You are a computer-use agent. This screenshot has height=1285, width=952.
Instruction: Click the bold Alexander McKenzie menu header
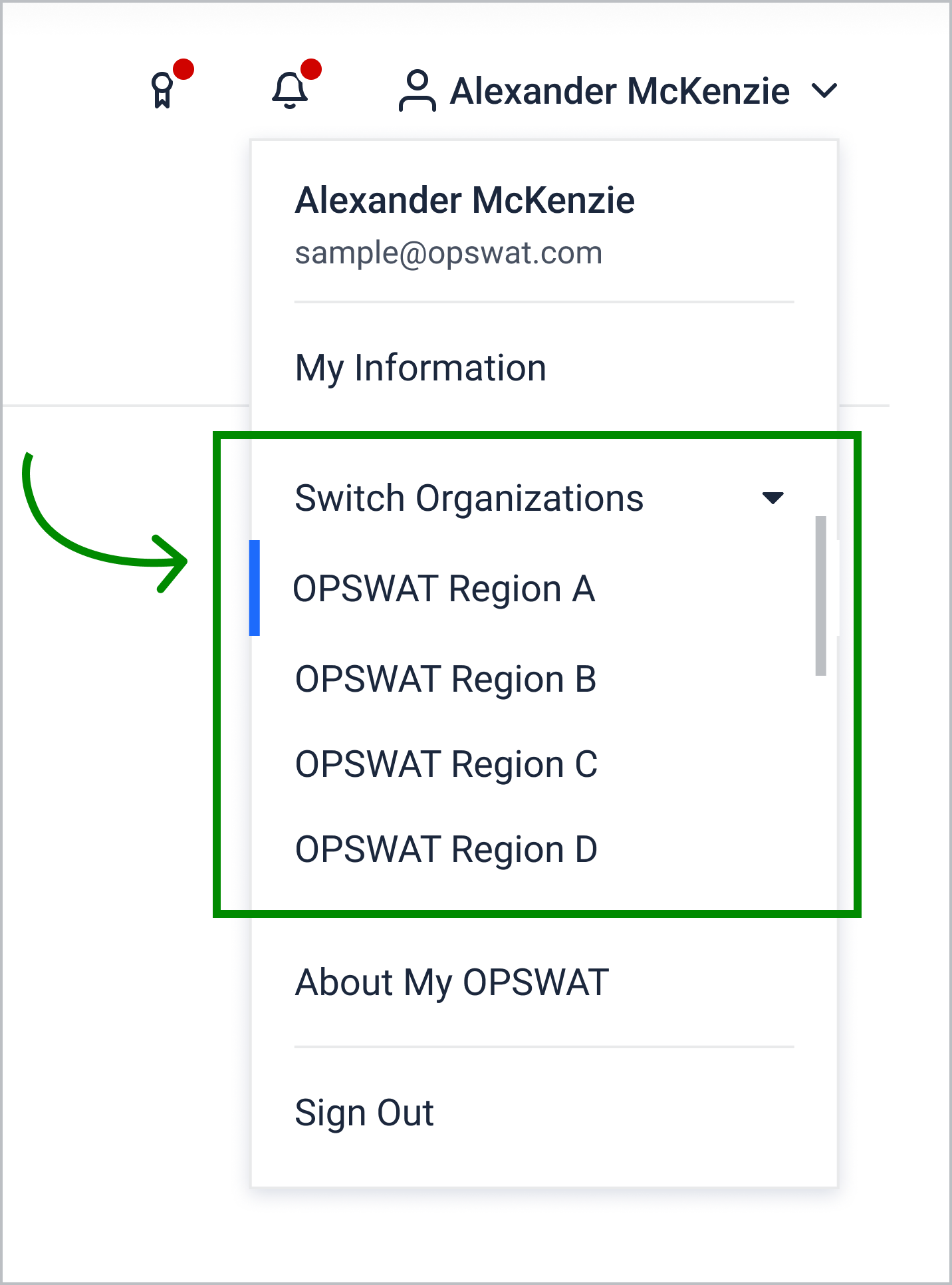[465, 200]
